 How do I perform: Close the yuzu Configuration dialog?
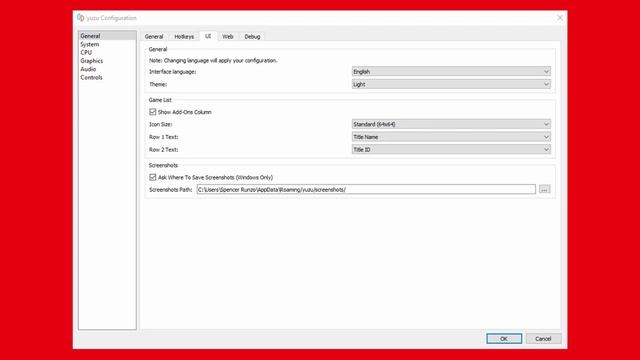(560, 18)
